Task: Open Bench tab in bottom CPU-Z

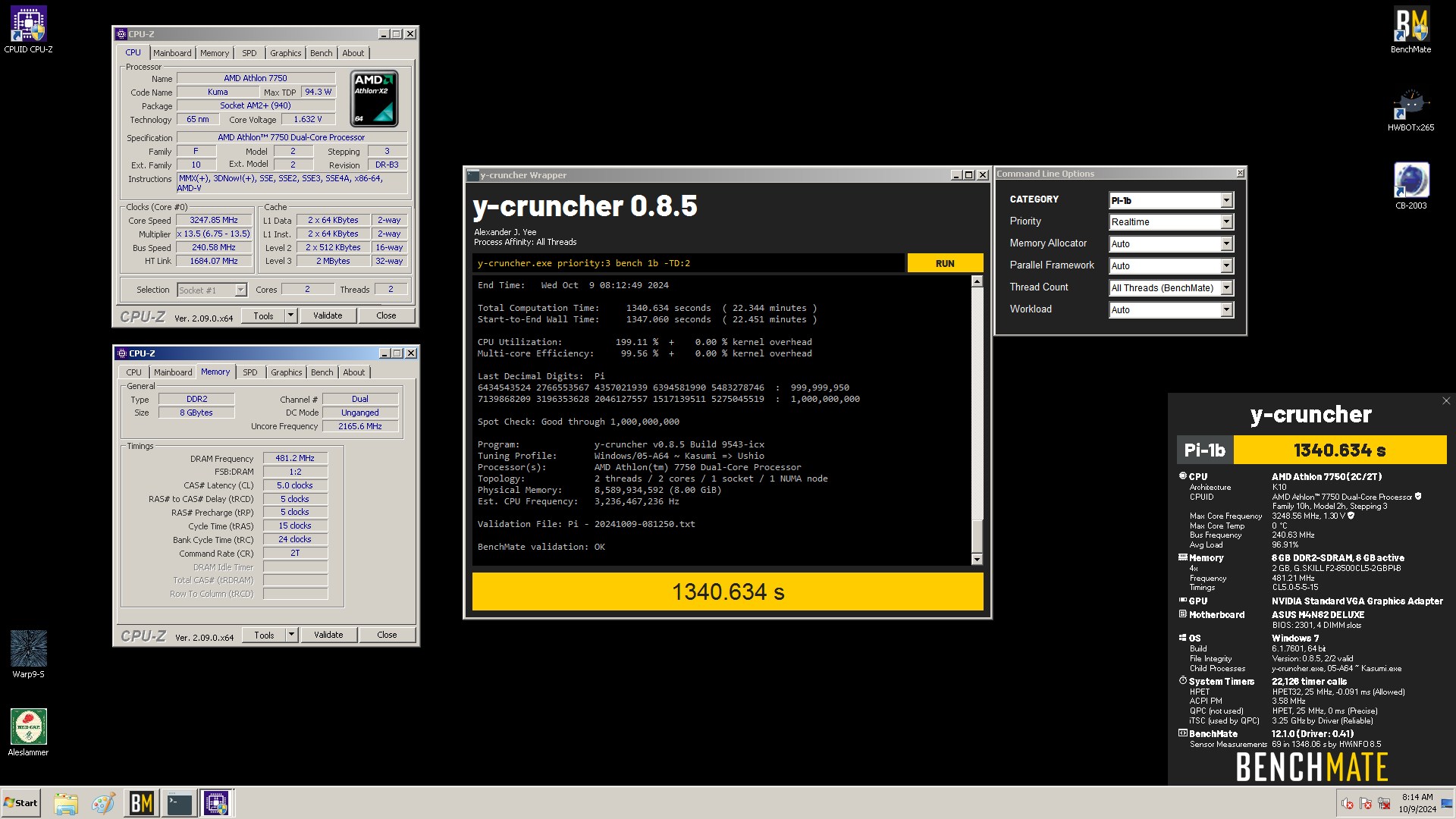Action: tap(322, 372)
